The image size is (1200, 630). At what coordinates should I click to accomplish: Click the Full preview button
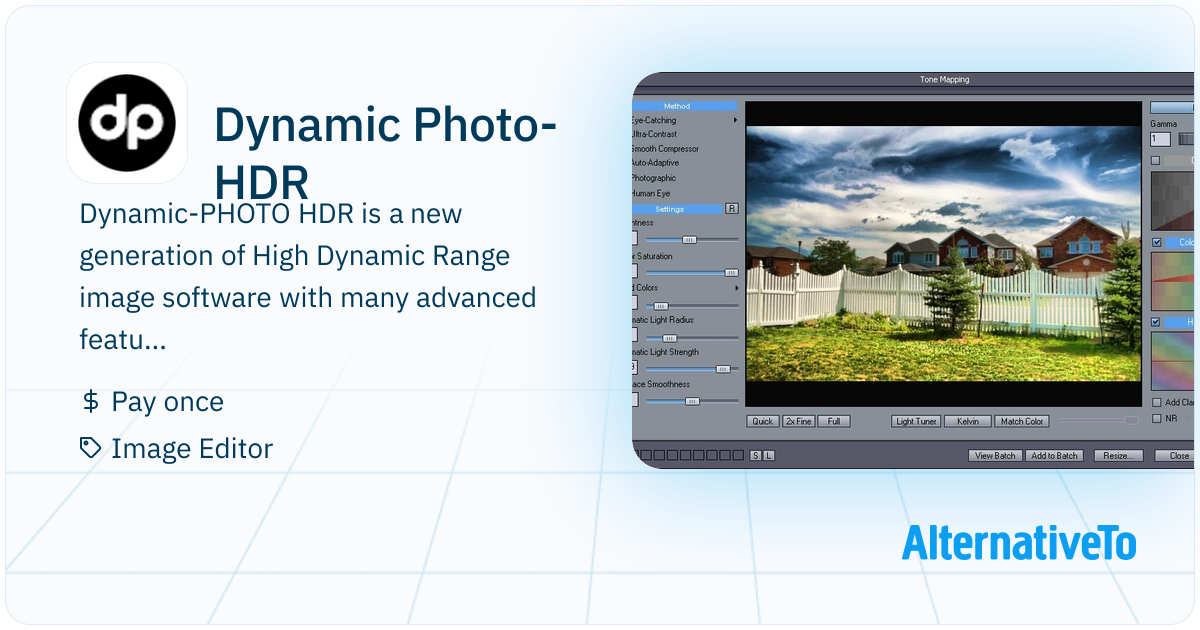click(833, 421)
